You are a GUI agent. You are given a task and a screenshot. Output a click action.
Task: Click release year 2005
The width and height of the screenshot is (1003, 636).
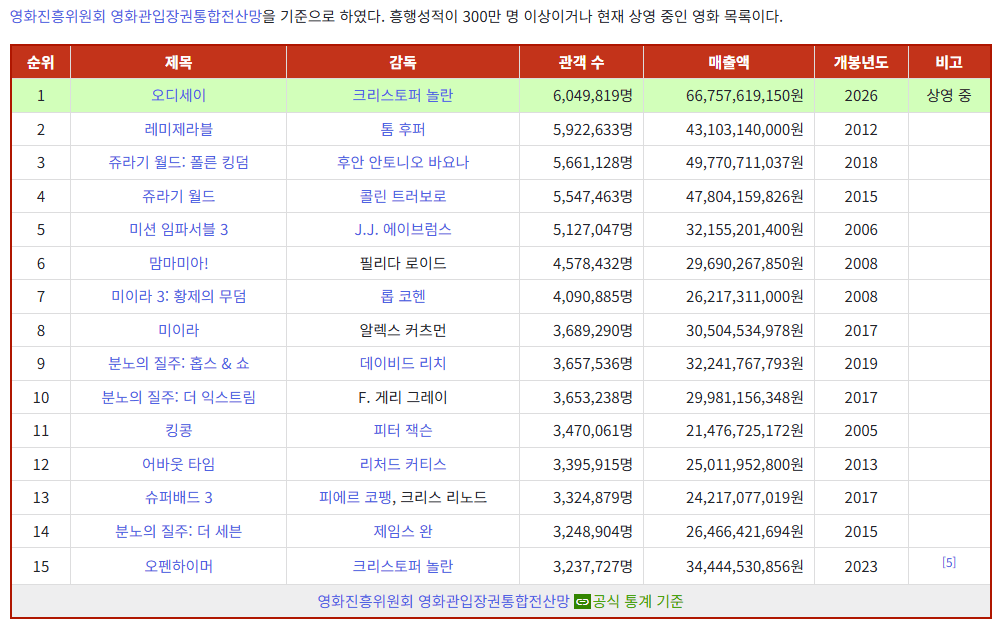861,431
